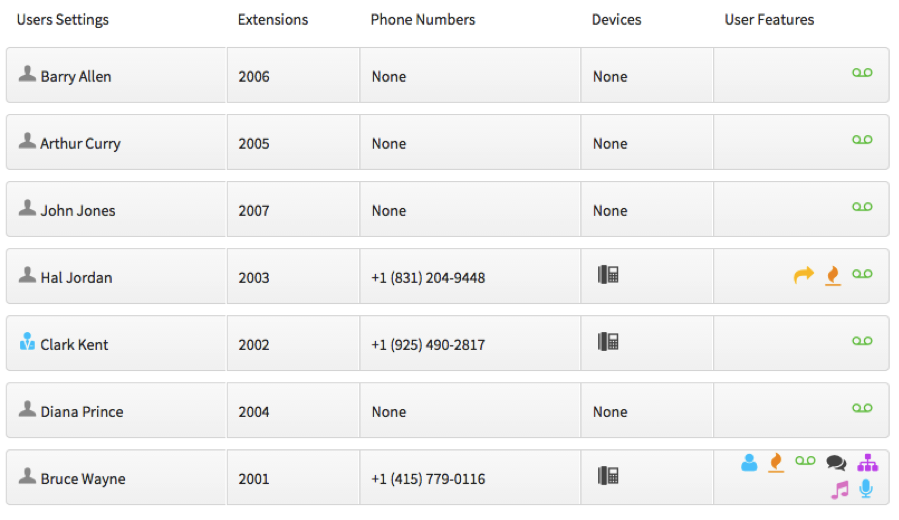The width and height of the screenshot is (899, 520).
Task: Open Hal Jordan's desk phone device icon
Action: click(x=608, y=275)
